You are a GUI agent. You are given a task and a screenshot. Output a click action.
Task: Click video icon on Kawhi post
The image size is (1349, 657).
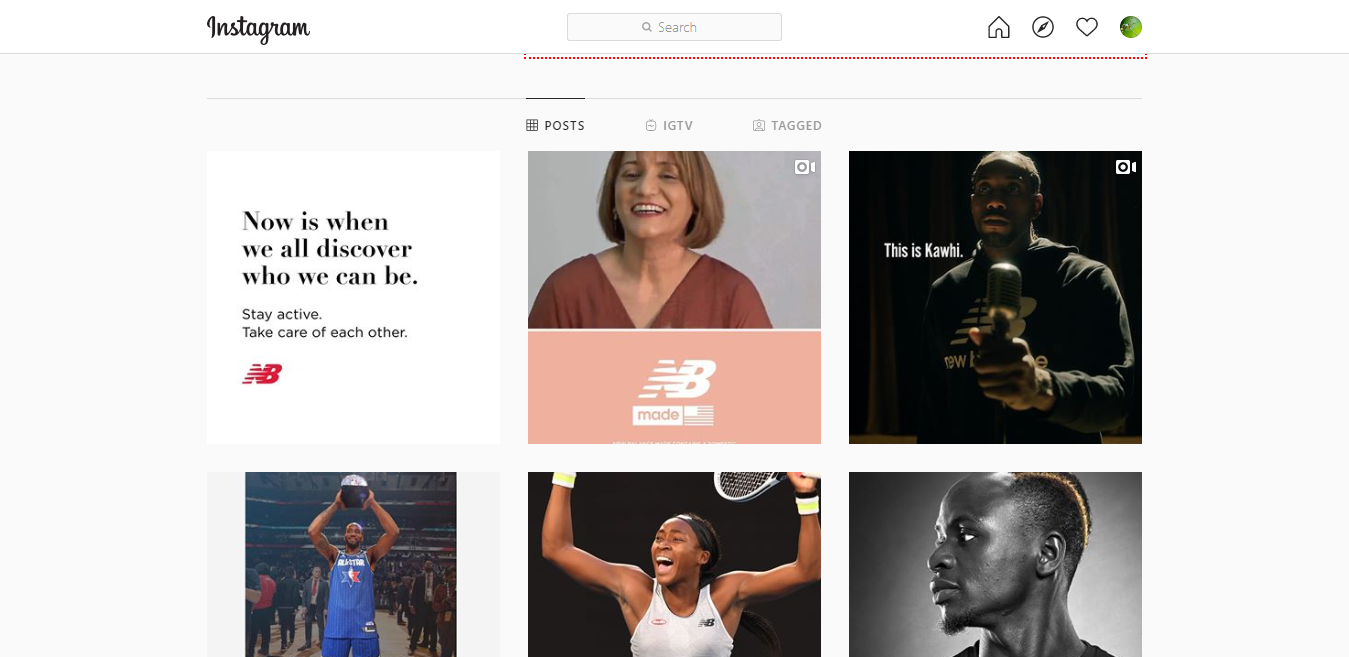pos(1126,167)
